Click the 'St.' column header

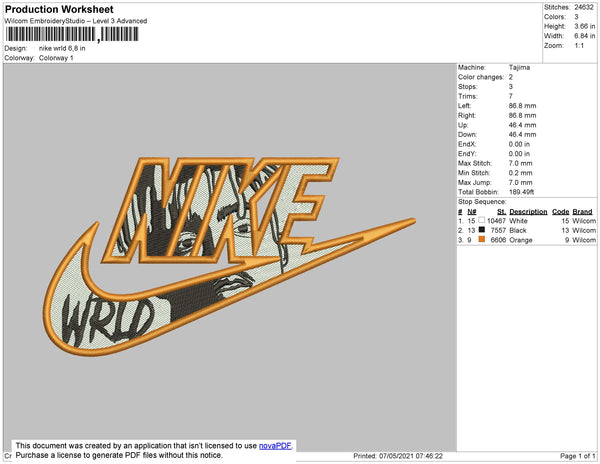501,212
